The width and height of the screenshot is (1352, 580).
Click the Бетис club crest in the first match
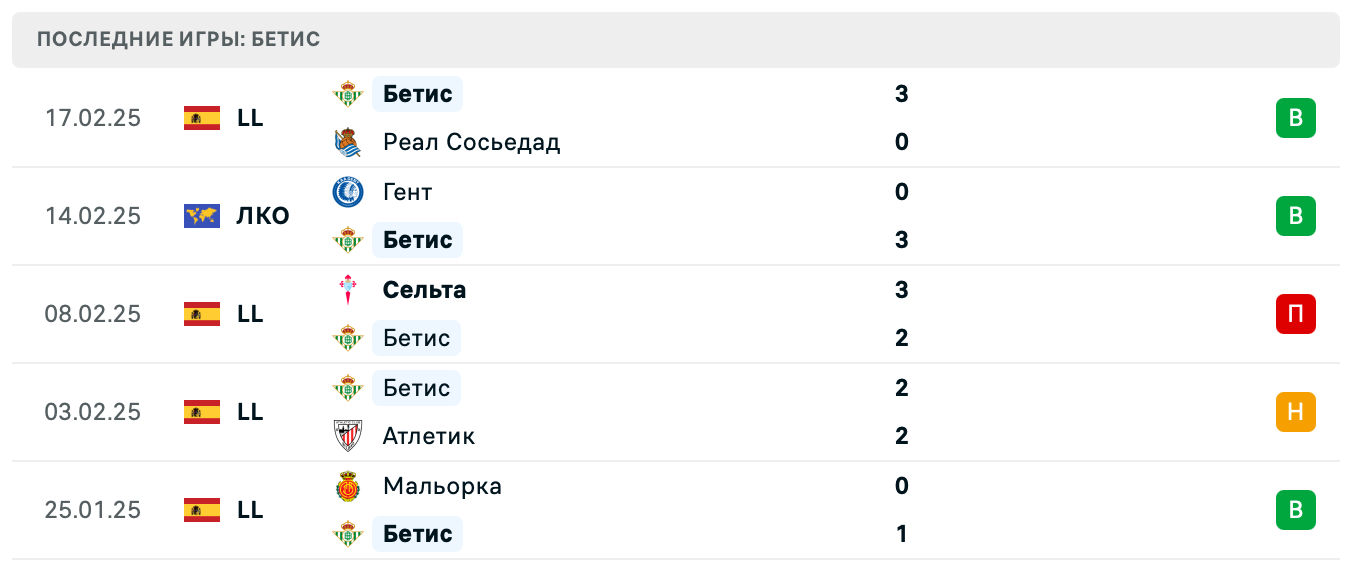click(x=347, y=94)
